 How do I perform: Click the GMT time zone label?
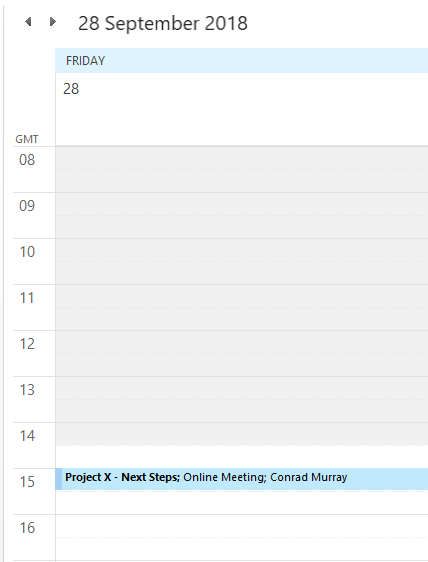tap(27, 139)
